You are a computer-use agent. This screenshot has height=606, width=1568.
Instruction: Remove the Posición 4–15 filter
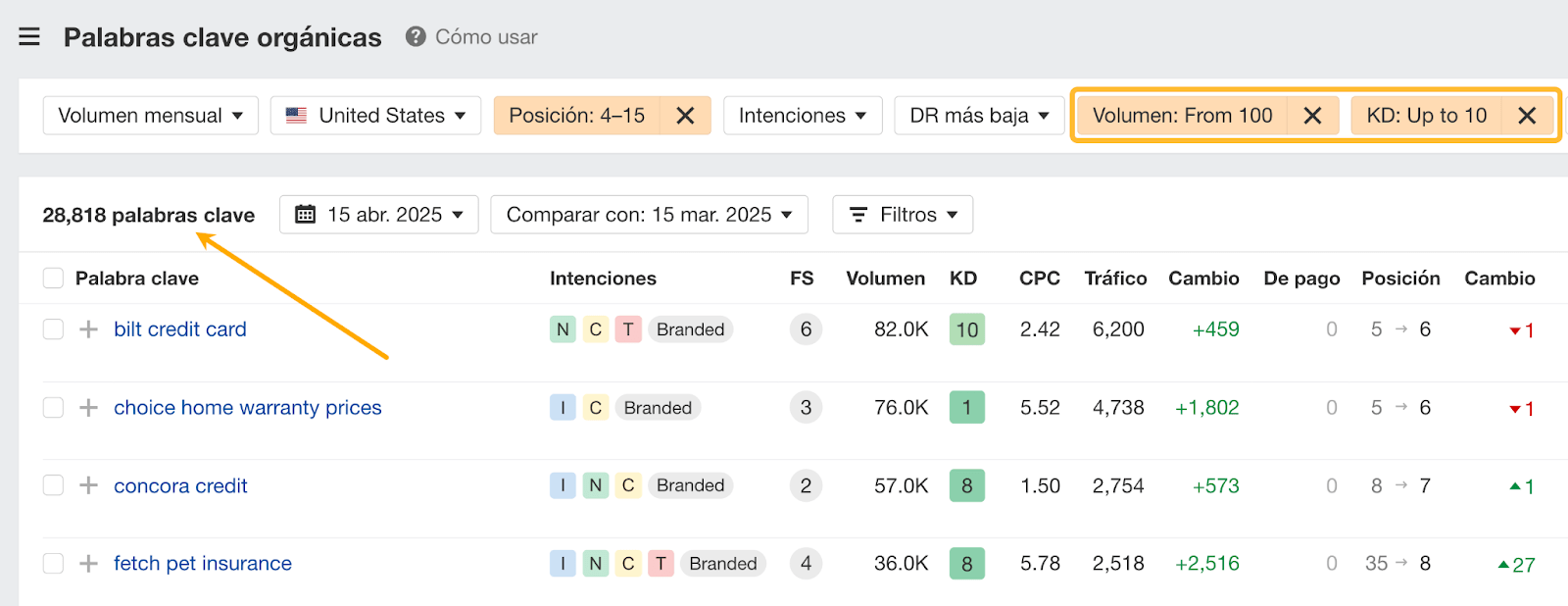685,116
